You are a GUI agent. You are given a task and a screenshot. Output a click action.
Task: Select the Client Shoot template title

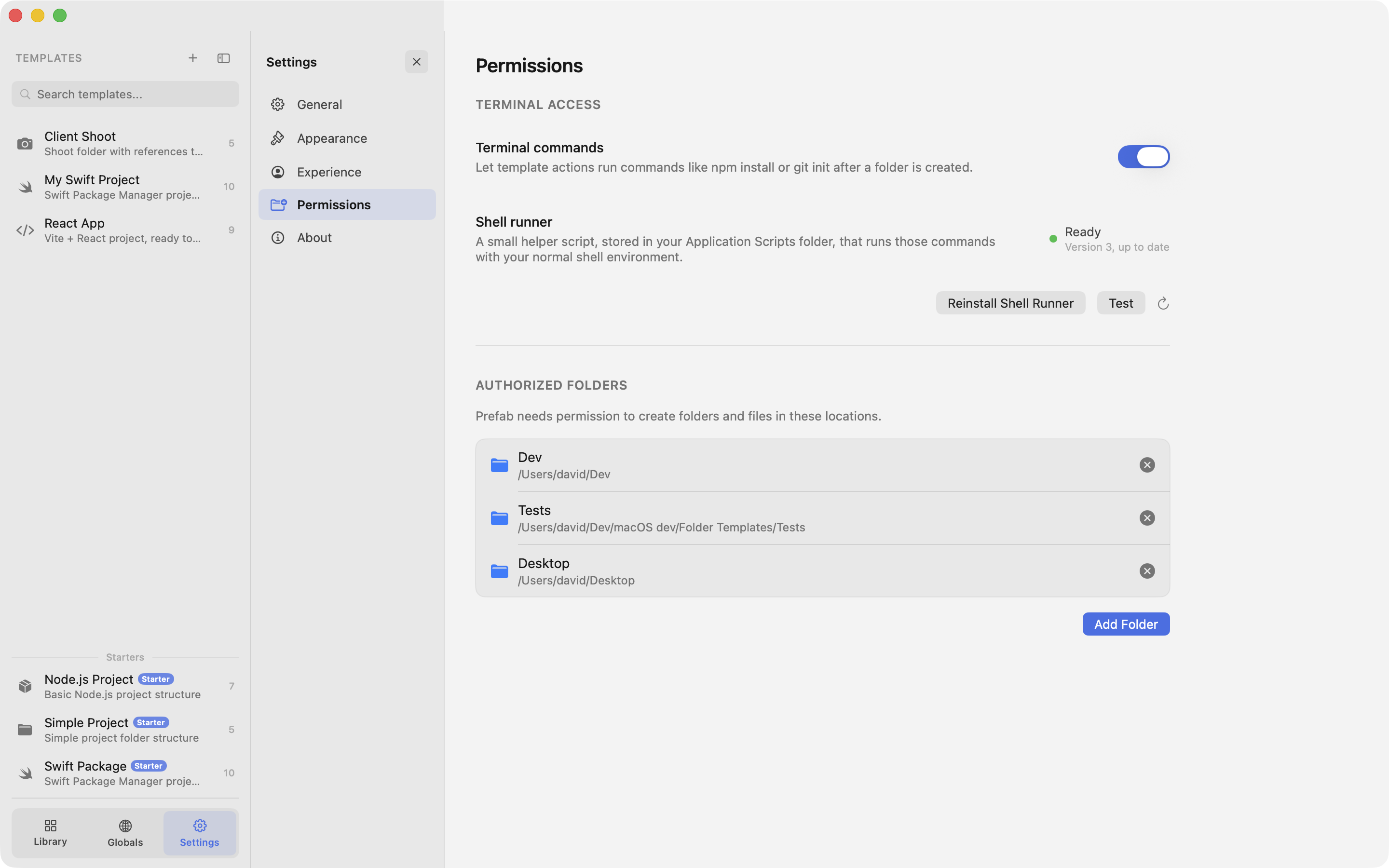coord(80,136)
